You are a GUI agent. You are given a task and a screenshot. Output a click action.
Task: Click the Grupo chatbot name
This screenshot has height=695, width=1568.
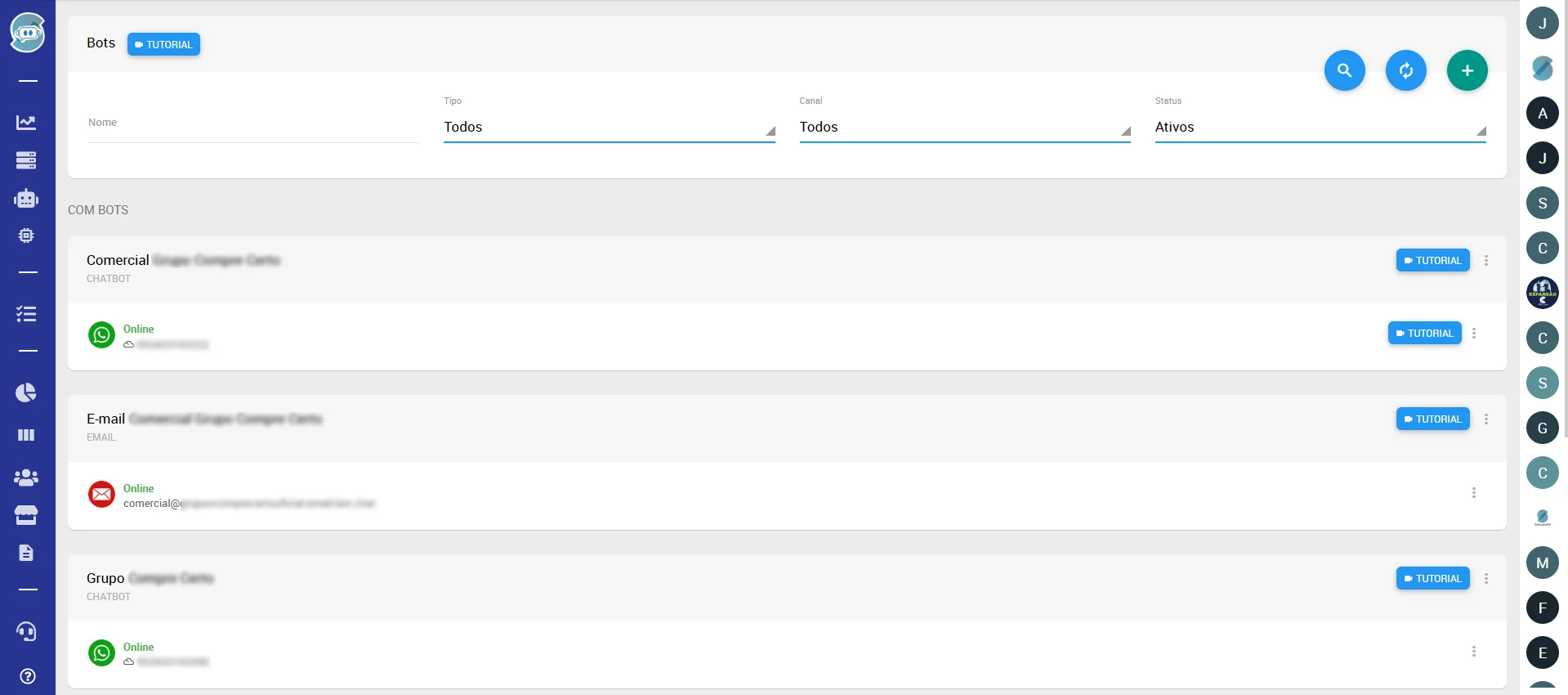click(150, 578)
